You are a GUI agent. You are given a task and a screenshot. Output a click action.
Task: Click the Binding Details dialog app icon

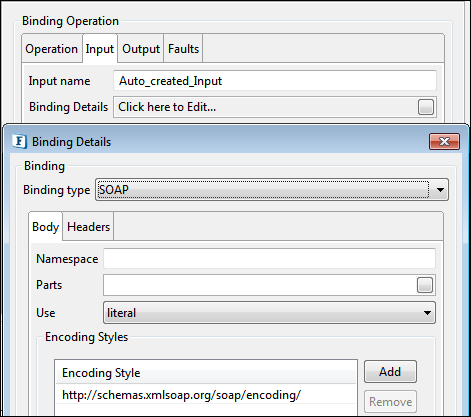(20, 141)
